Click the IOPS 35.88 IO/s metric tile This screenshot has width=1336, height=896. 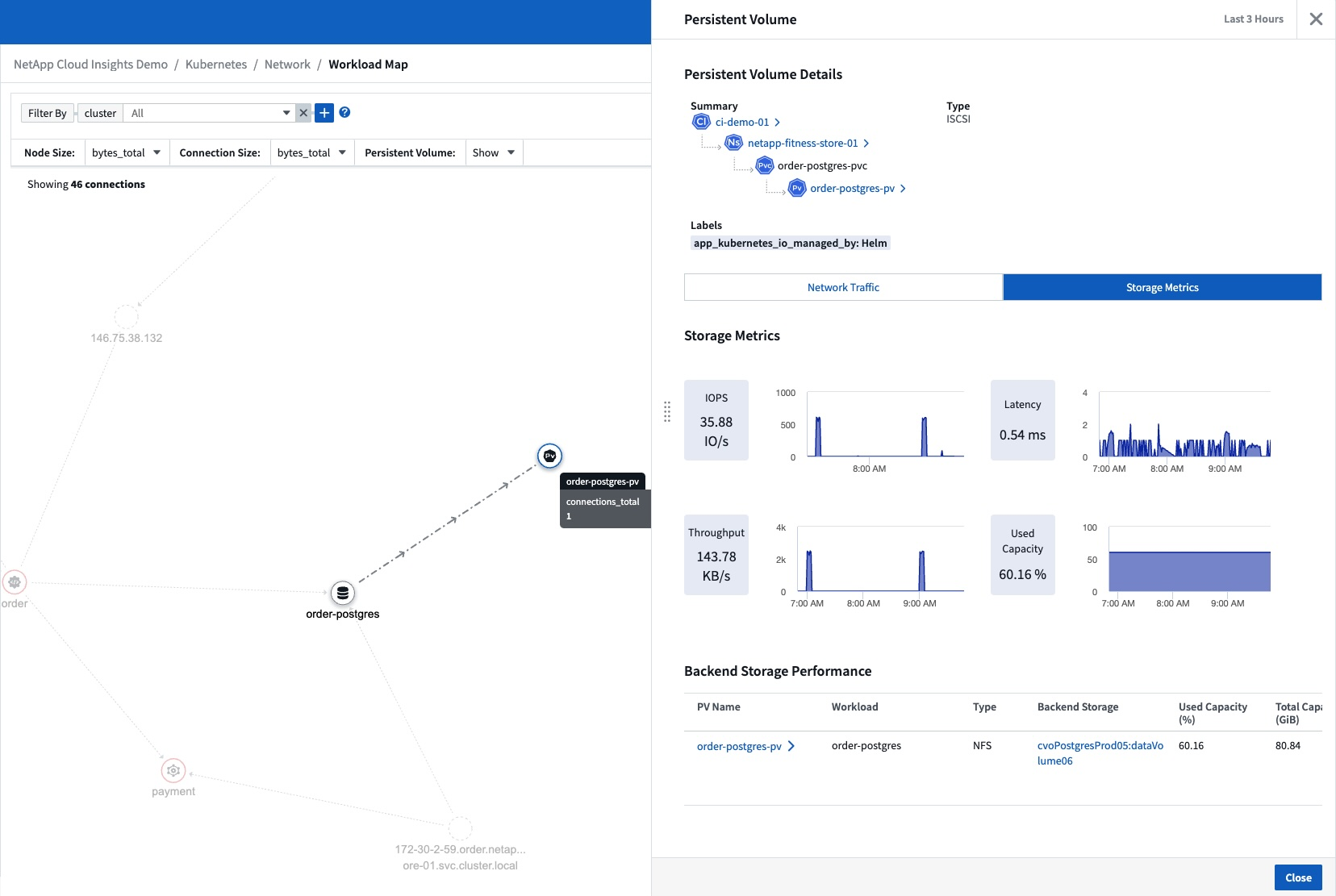716,420
